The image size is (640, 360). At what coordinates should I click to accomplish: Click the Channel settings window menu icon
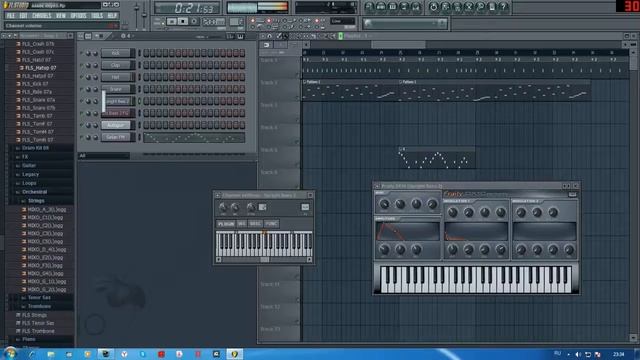[218, 196]
